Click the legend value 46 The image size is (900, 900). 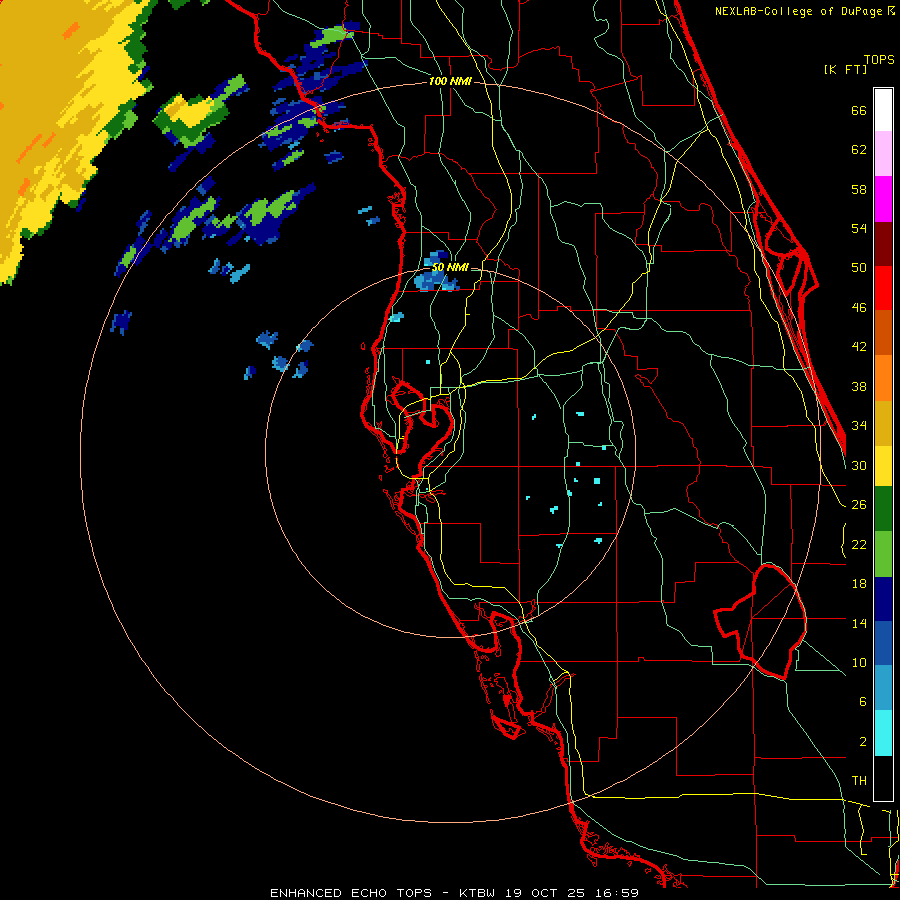click(859, 308)
